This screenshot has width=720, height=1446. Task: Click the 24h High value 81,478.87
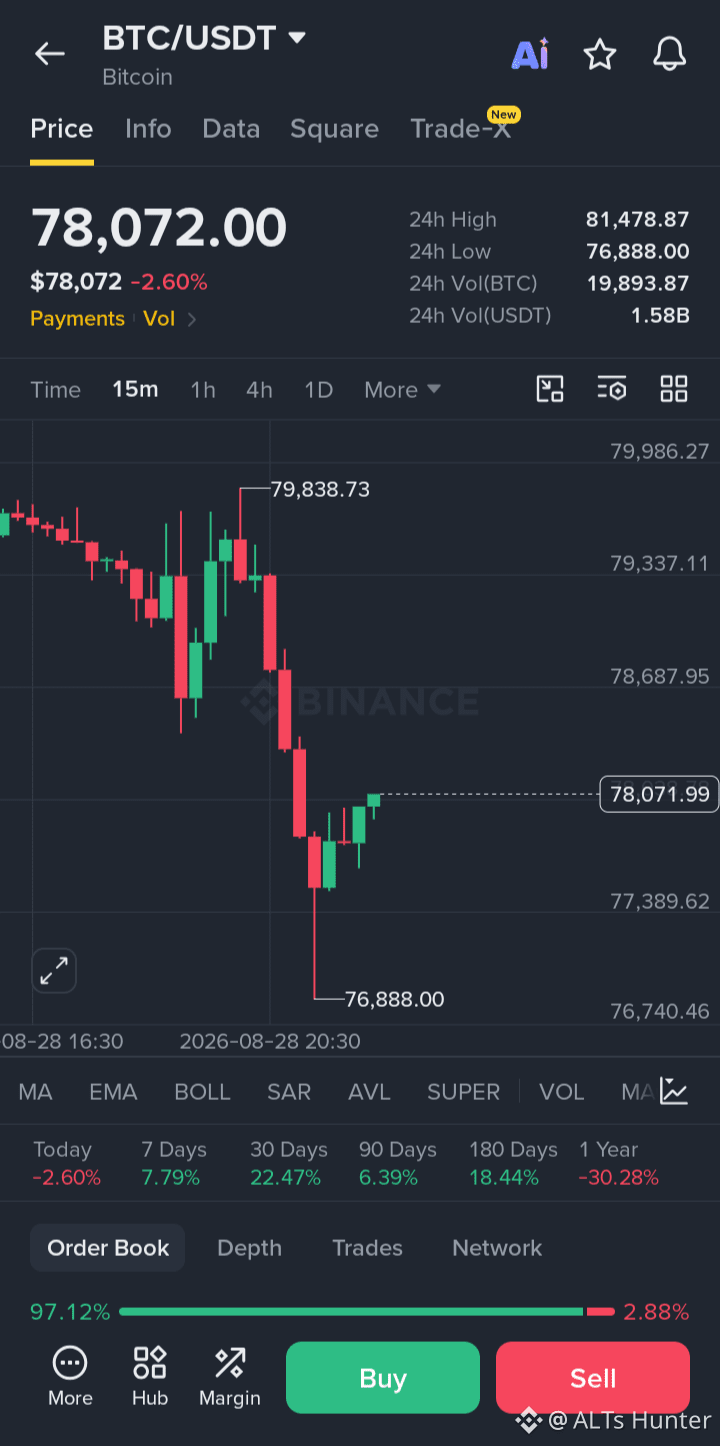pyautogui.click(x=637, y=220)
